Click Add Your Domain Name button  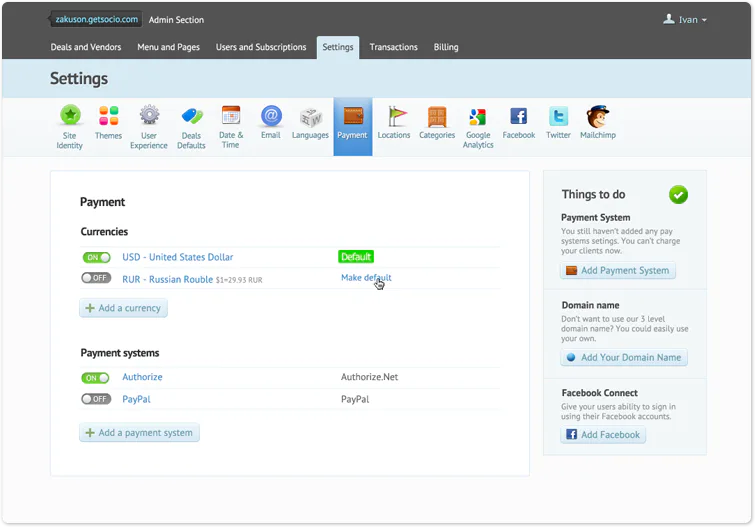(624, 357)
